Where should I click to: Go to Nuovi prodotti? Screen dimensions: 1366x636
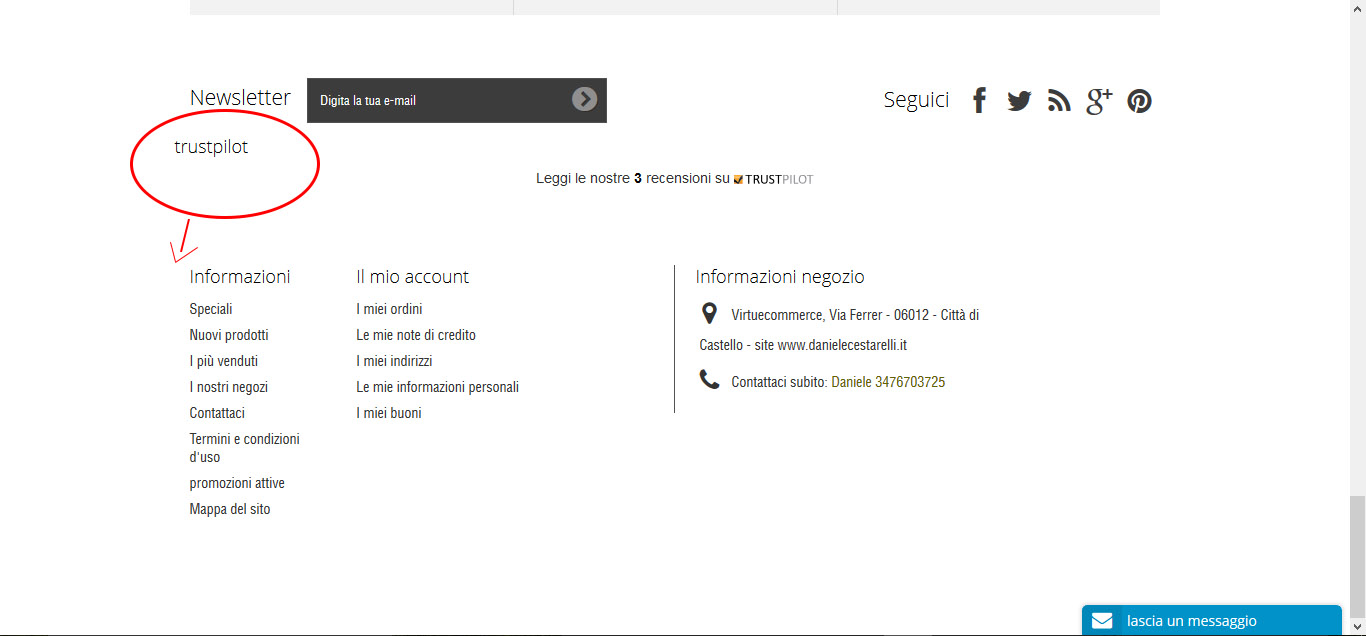pyautogui.click(x=229, y=335)
